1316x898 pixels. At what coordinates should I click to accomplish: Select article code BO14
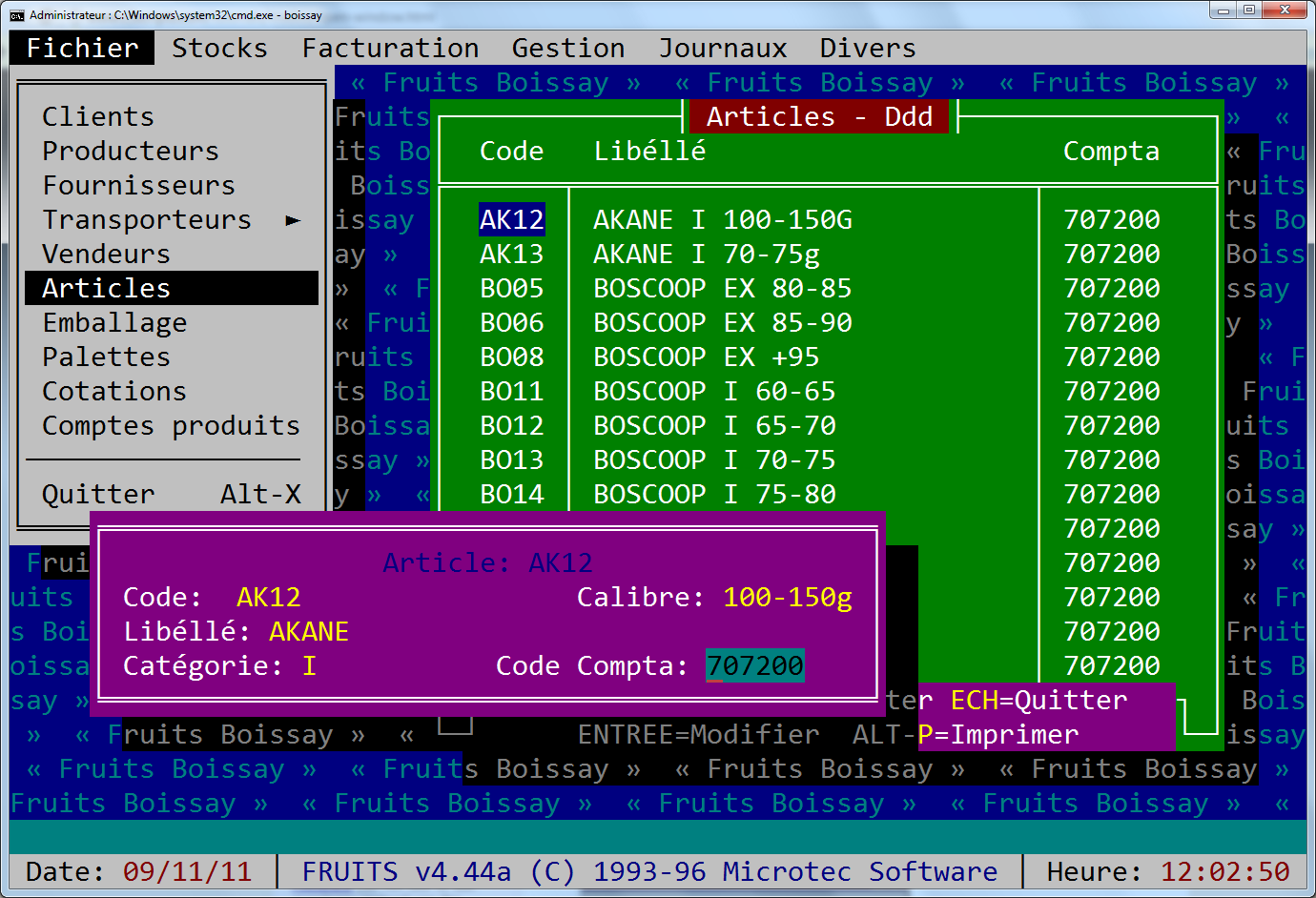(512, 494)
